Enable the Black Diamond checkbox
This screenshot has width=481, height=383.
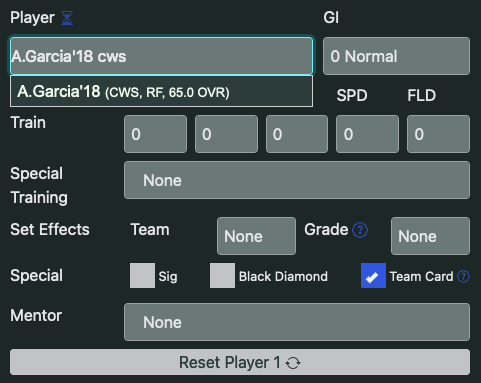point(222,276)
